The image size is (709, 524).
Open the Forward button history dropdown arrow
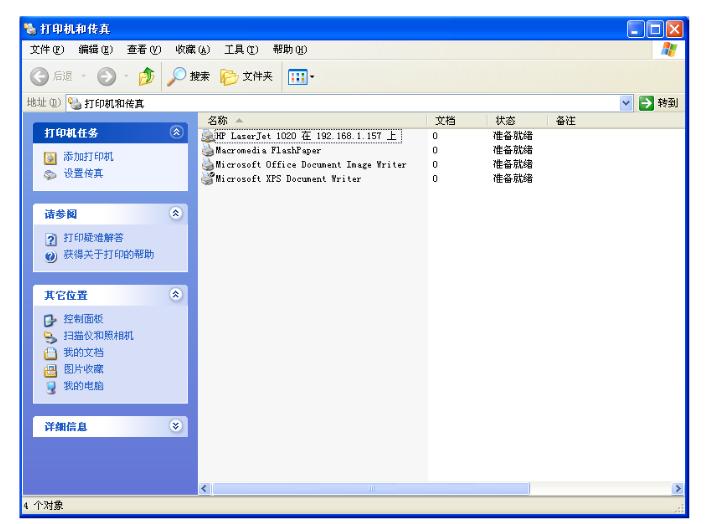tap(126, 76)
